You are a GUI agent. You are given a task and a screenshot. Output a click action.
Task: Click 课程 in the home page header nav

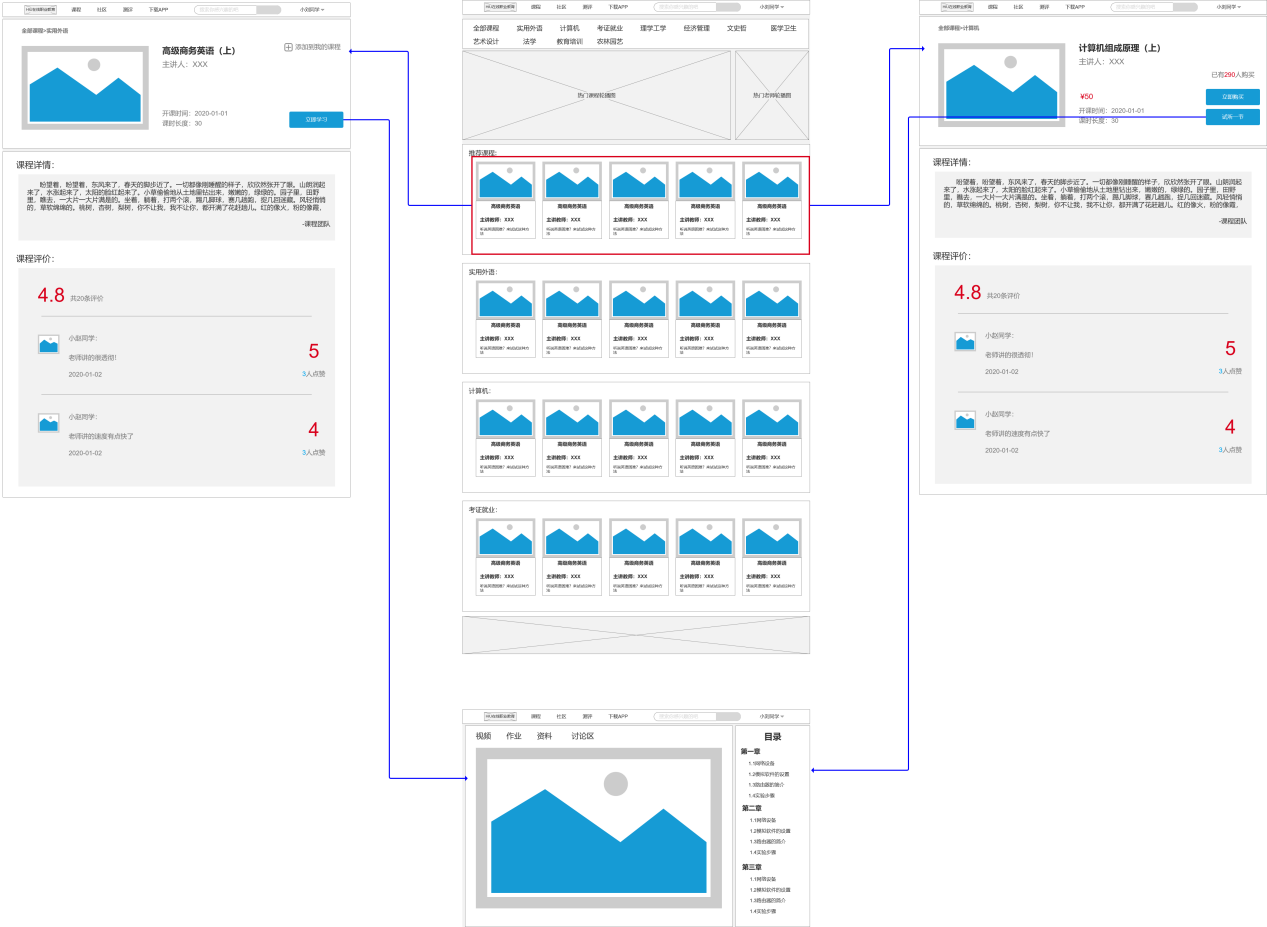click(x=536, y=7)
